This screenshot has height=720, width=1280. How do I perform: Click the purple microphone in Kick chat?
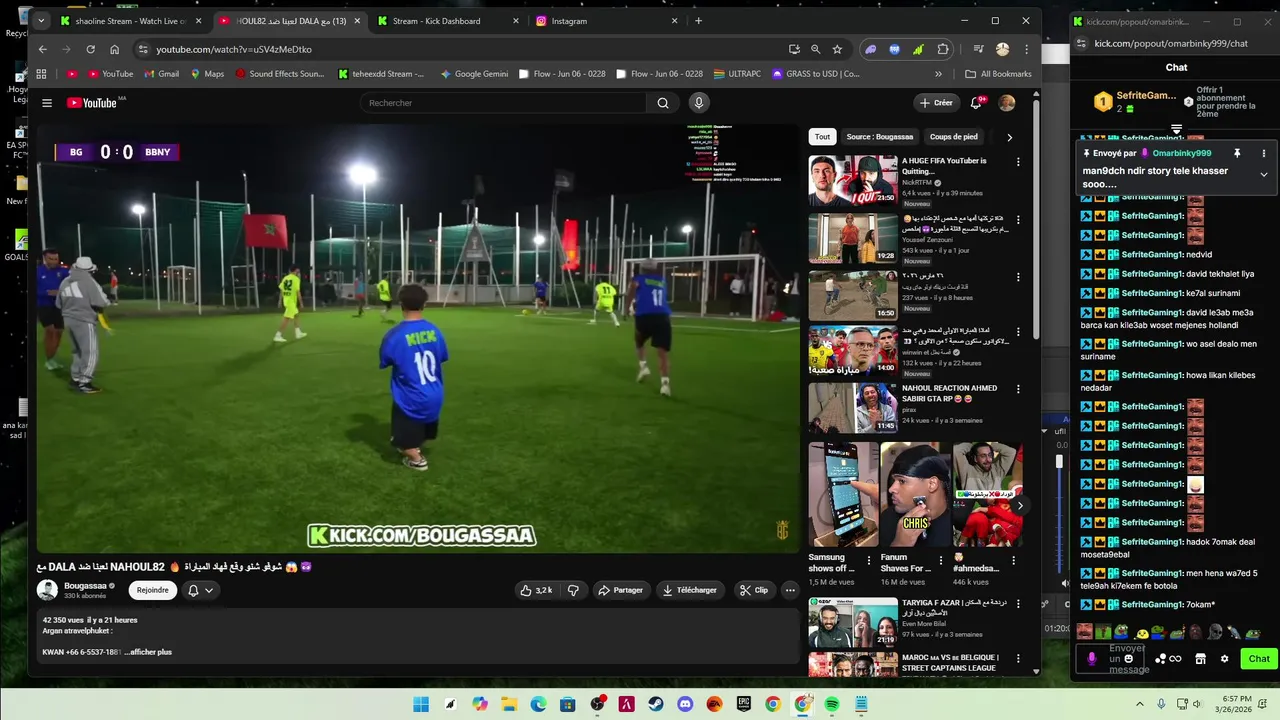tap(1092, 658)
